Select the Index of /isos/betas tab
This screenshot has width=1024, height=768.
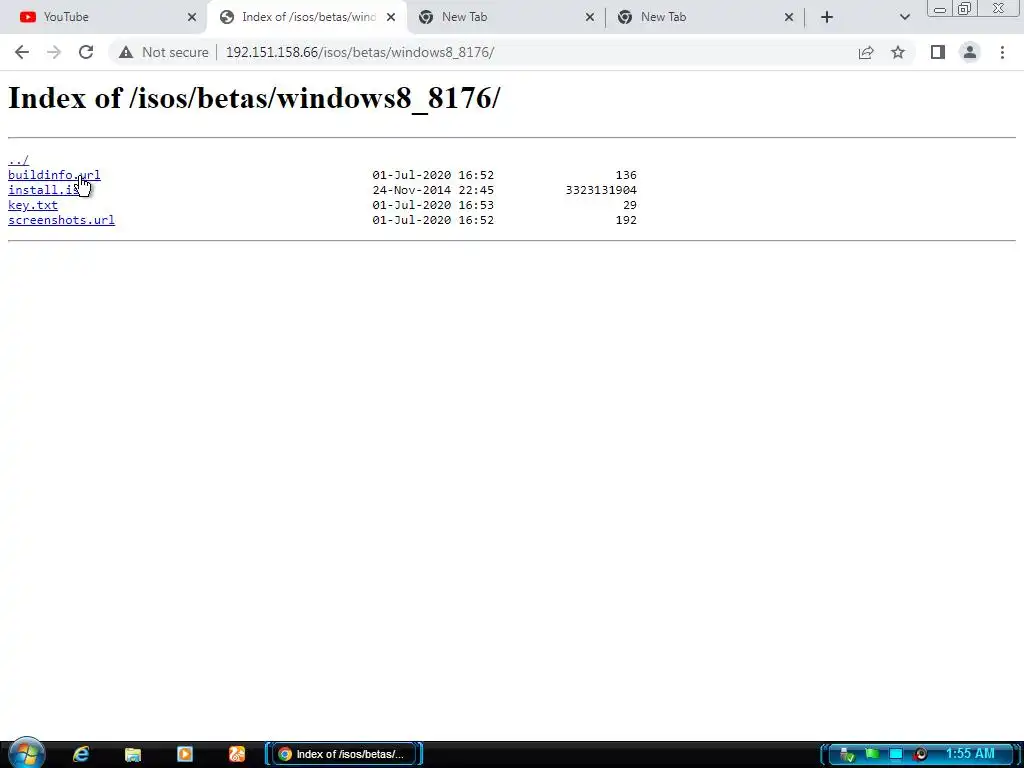(306, 17)
